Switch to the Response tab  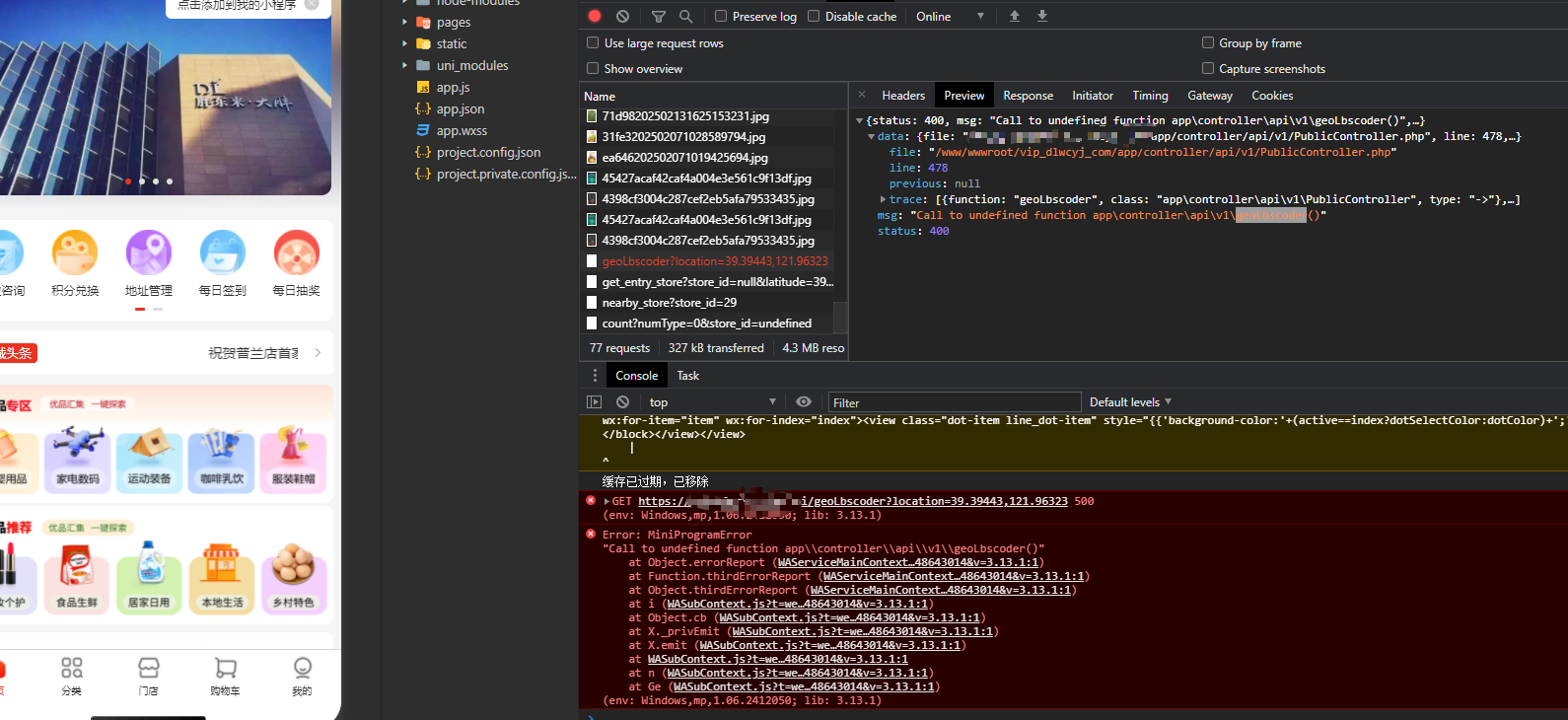tap(1028, 96)
